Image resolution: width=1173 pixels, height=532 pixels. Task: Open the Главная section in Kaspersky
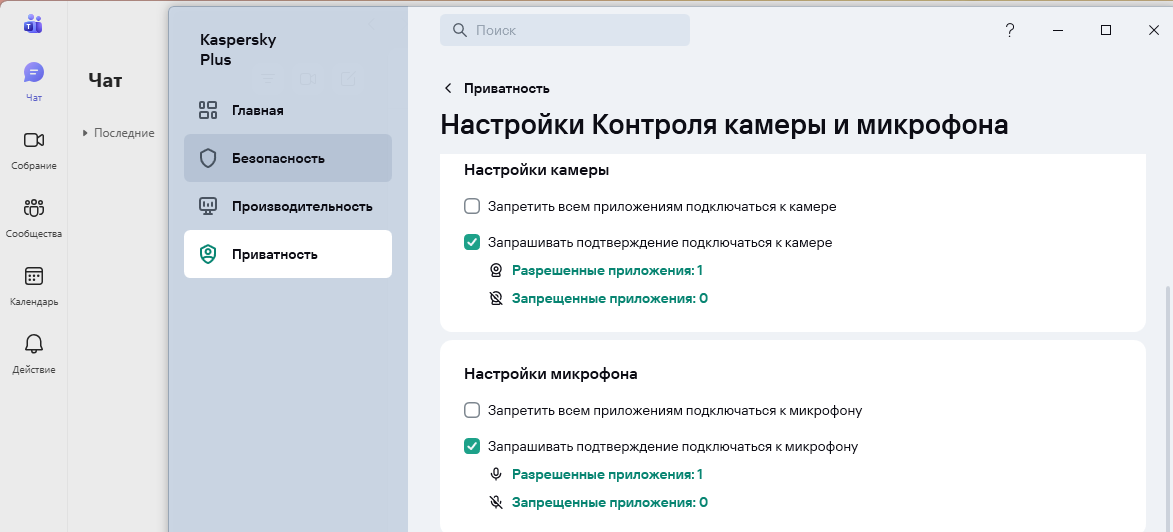click(257, 111)
